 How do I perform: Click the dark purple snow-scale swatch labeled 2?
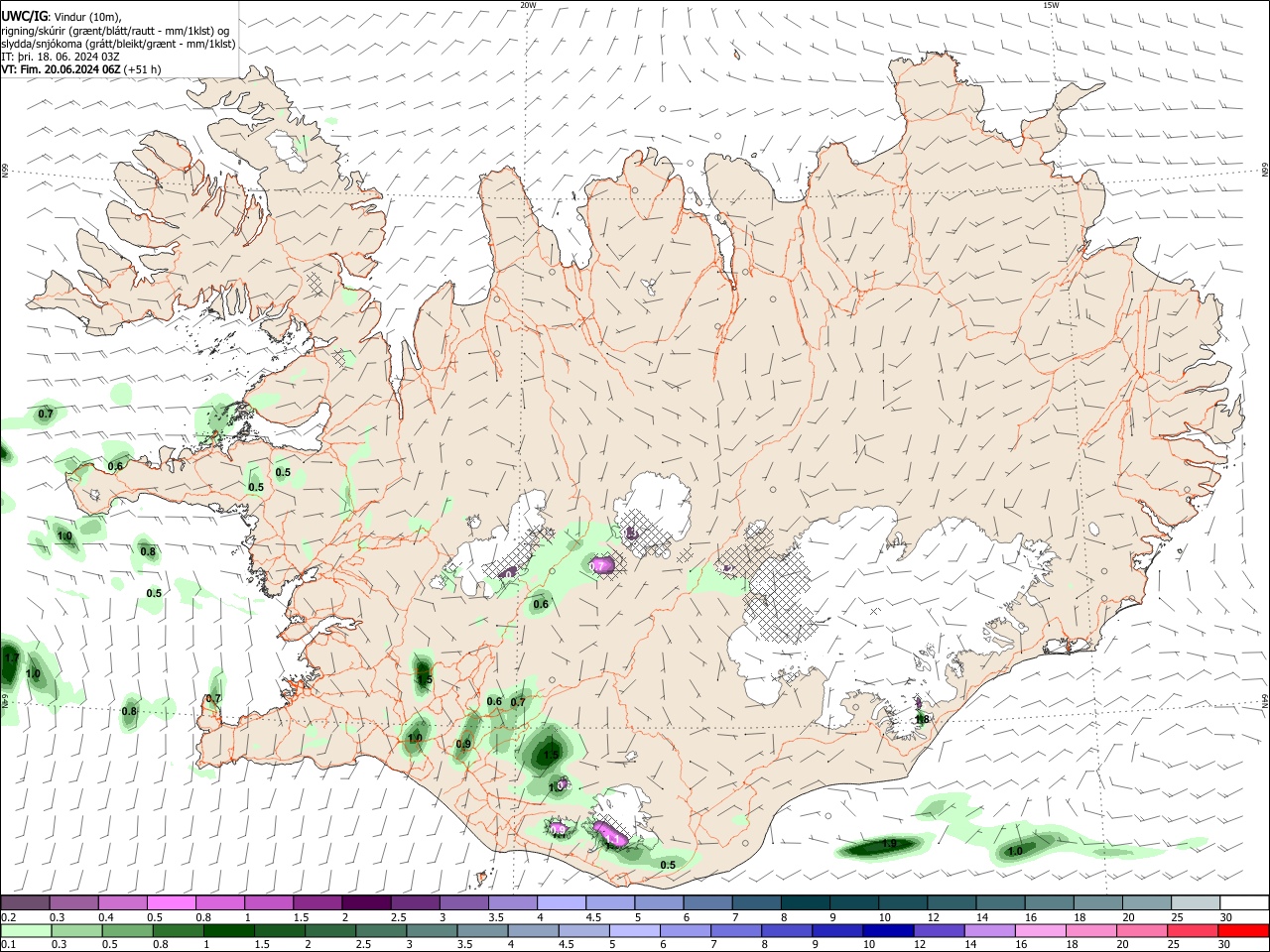365,902
